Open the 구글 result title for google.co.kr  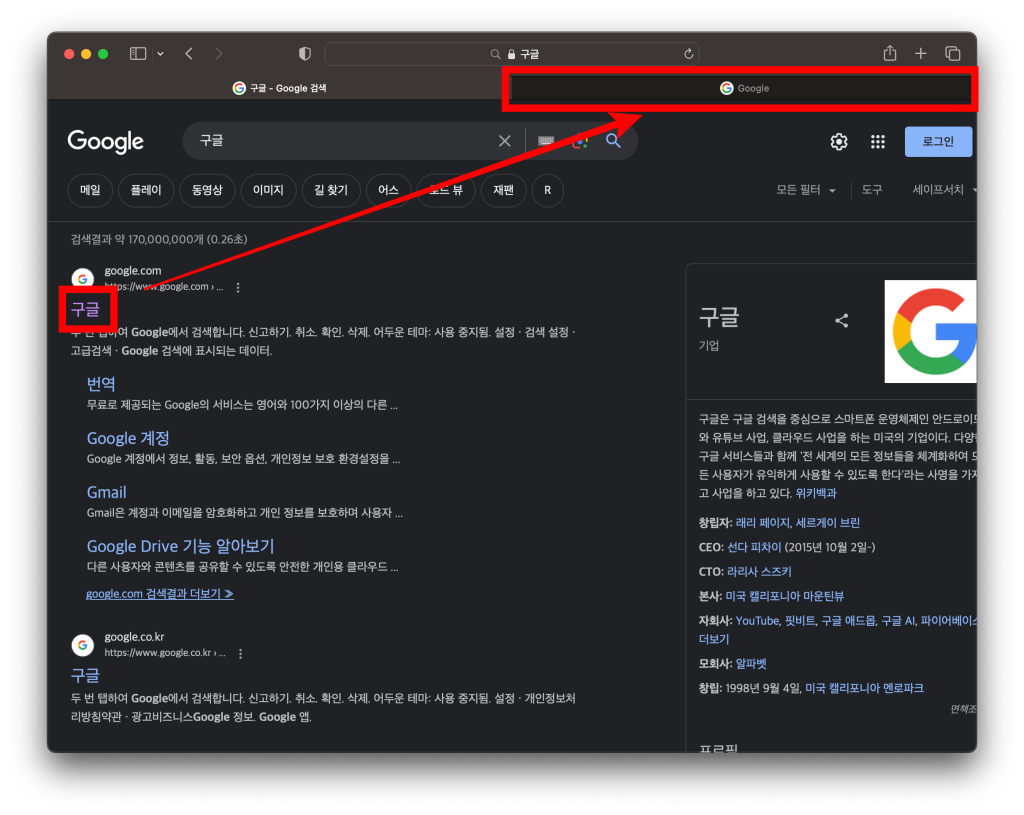click(86, 675)
